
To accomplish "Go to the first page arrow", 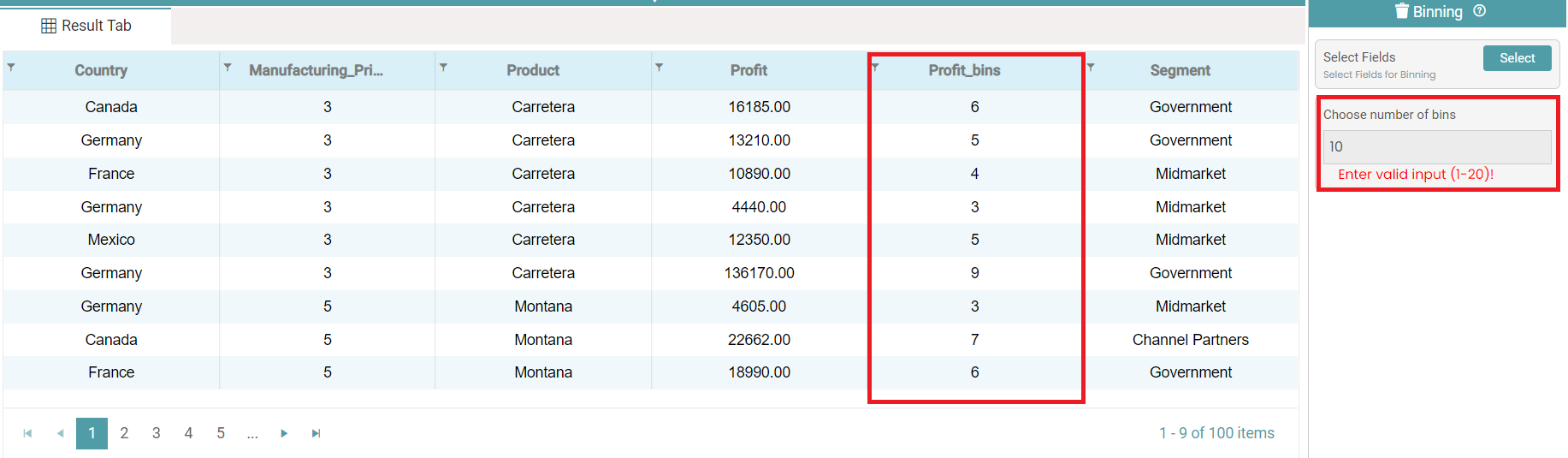I will click(x=27, y=433).
